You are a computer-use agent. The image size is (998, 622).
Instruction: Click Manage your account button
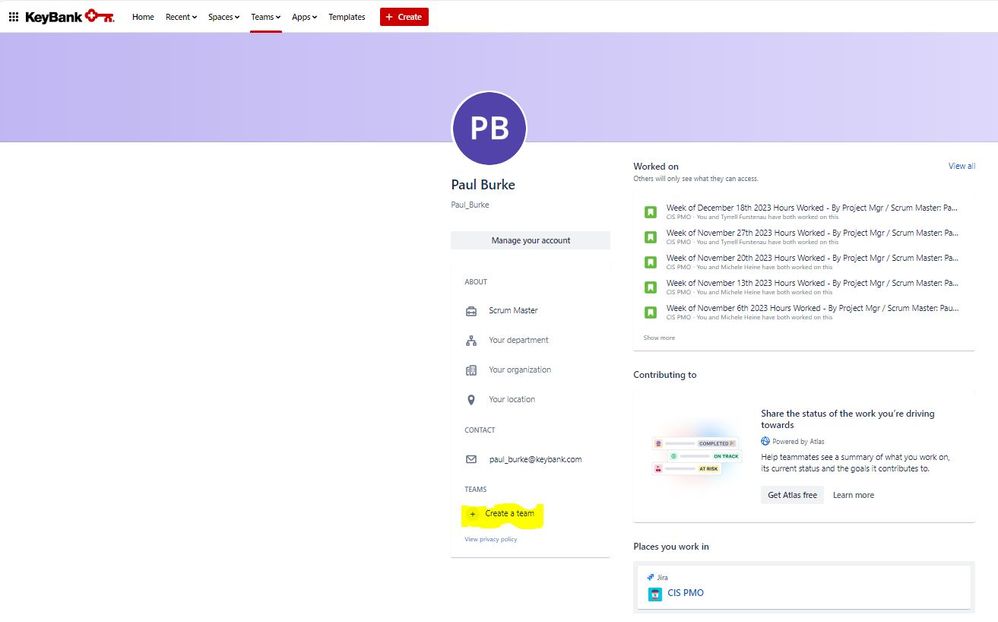tap(530, 240)
